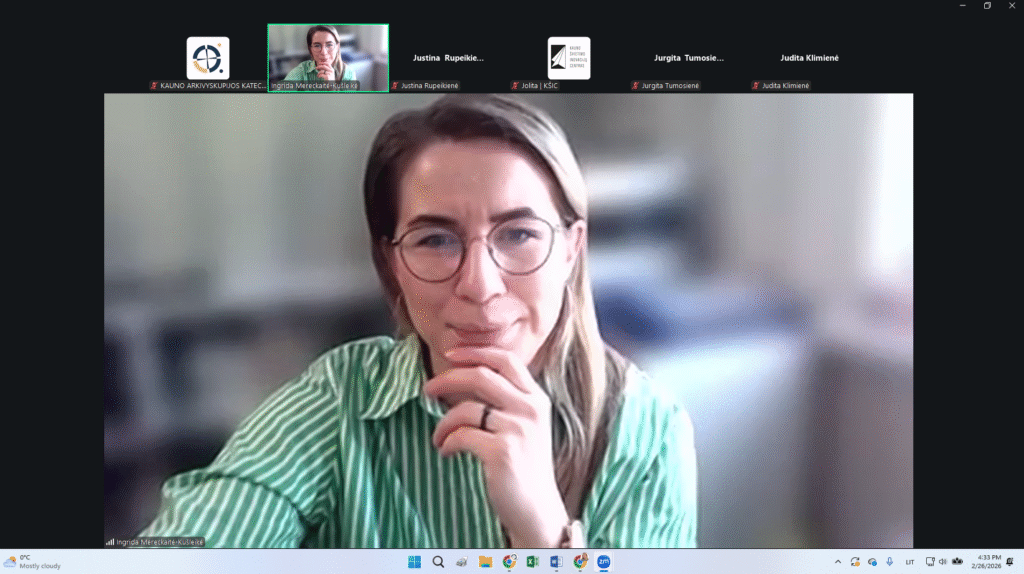The image size is (1024, 574).
Task: Switch to Excel in the taskbar
Action: click(x=533, y=562)
